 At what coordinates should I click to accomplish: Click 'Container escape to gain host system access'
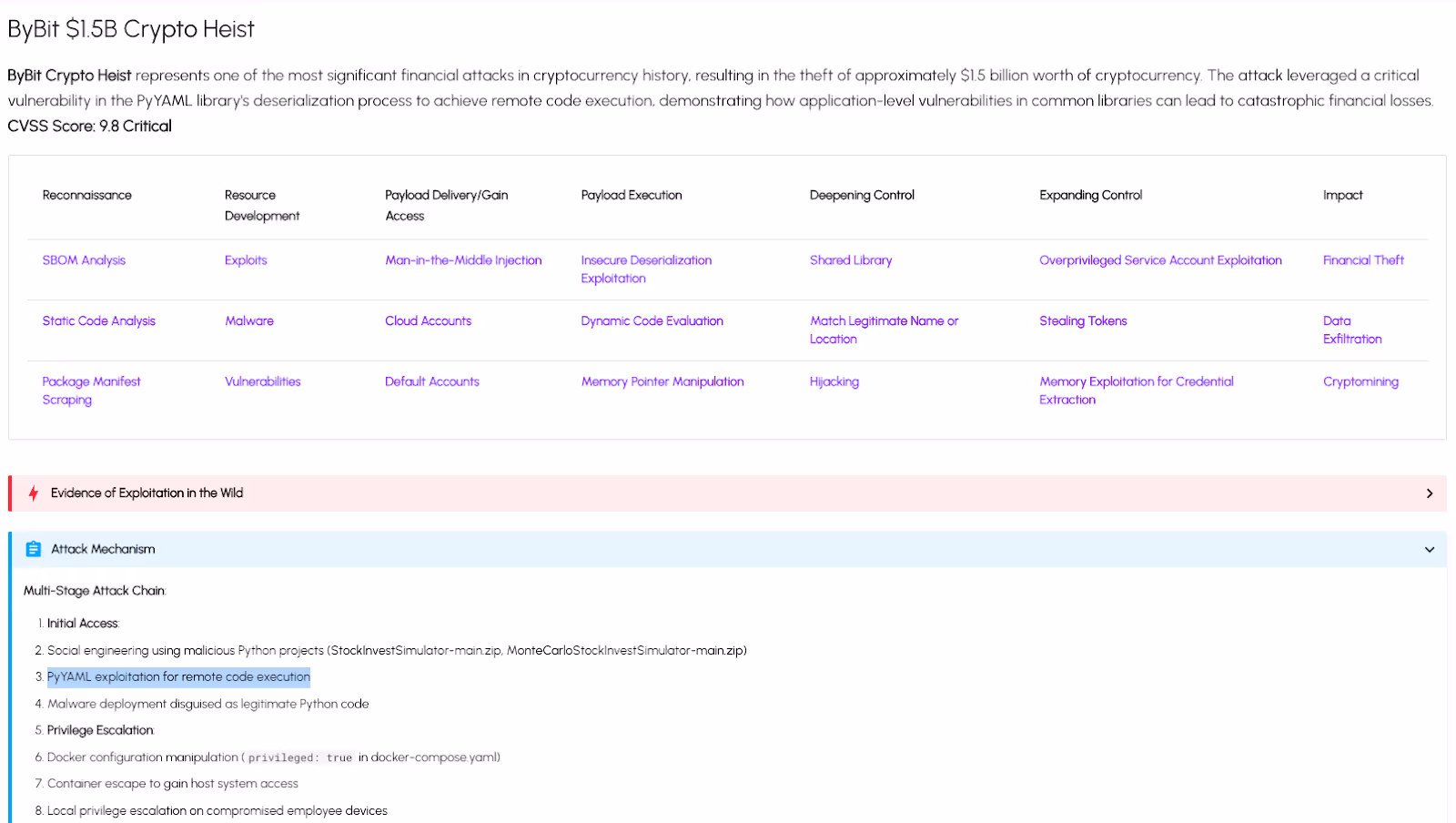coord(173,784)
